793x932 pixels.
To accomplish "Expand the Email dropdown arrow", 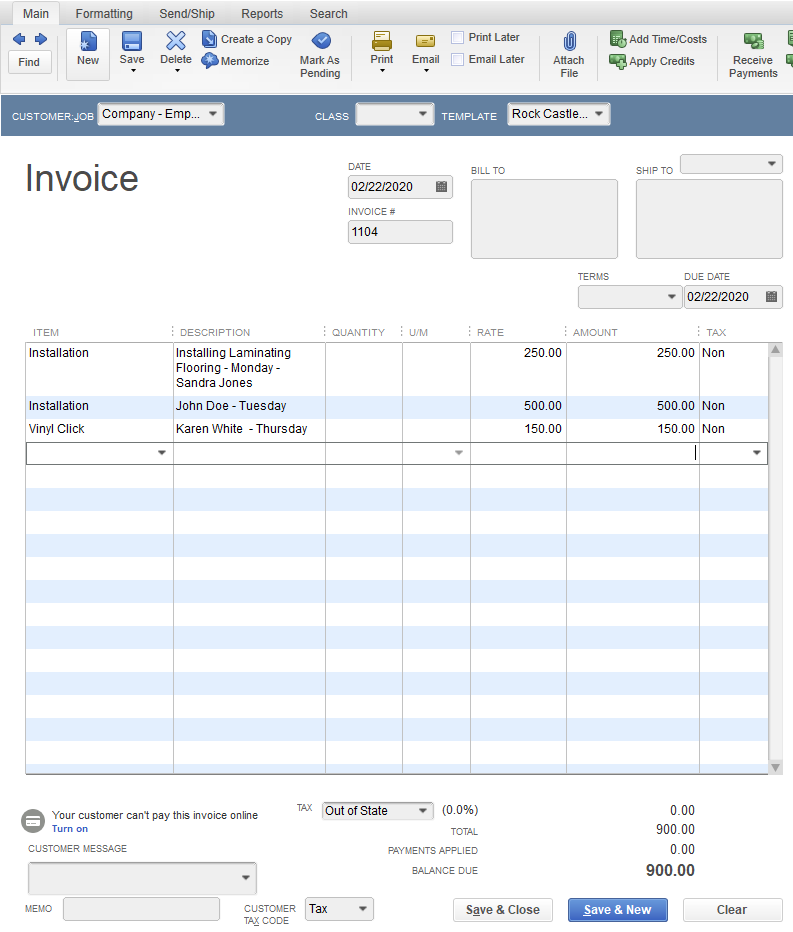I will pyautogui.click(x=426, y=71).
